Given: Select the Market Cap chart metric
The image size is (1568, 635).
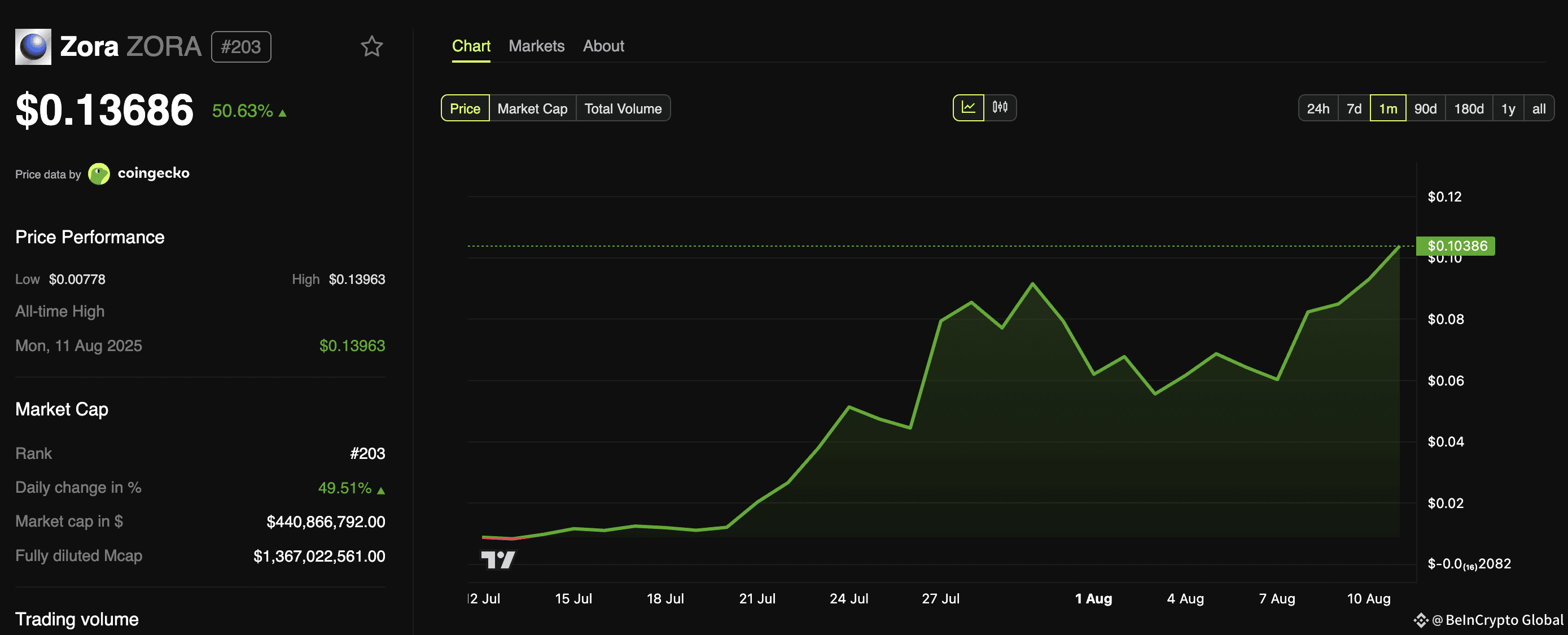Looking at the screenshot, I should [x=533, y=108].
